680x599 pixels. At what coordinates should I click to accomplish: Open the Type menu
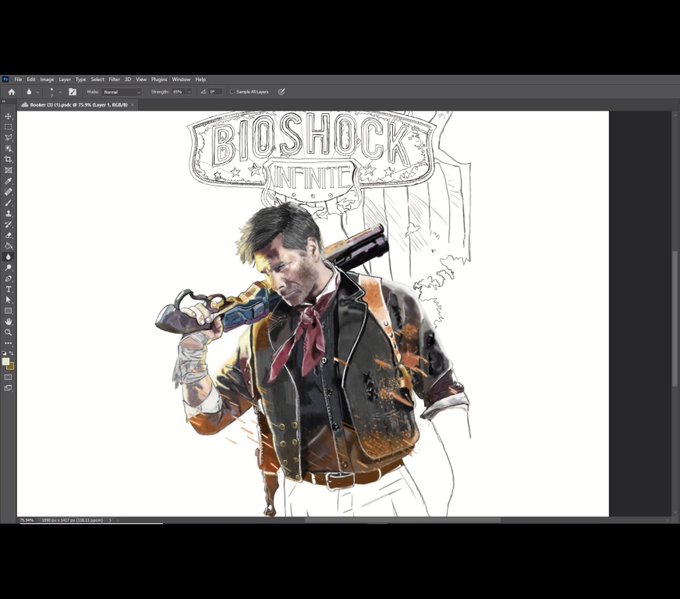click(81, 79)
